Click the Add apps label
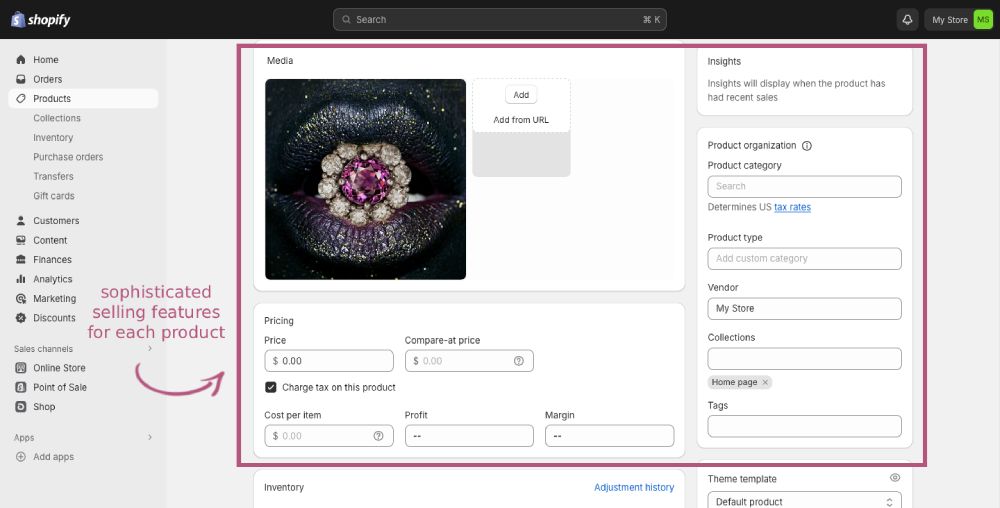 54,456
